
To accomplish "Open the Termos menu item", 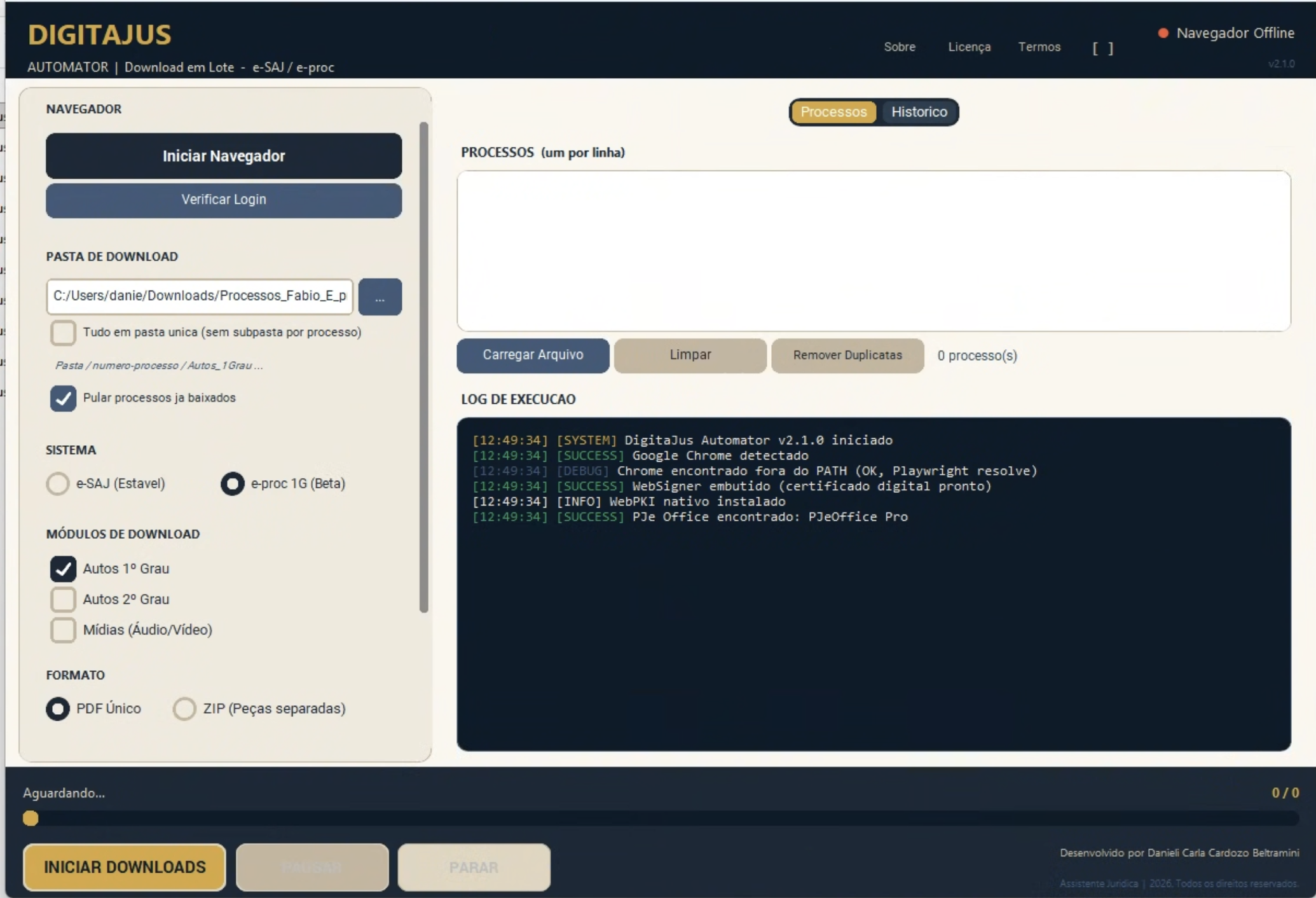I will [1039, 47].
